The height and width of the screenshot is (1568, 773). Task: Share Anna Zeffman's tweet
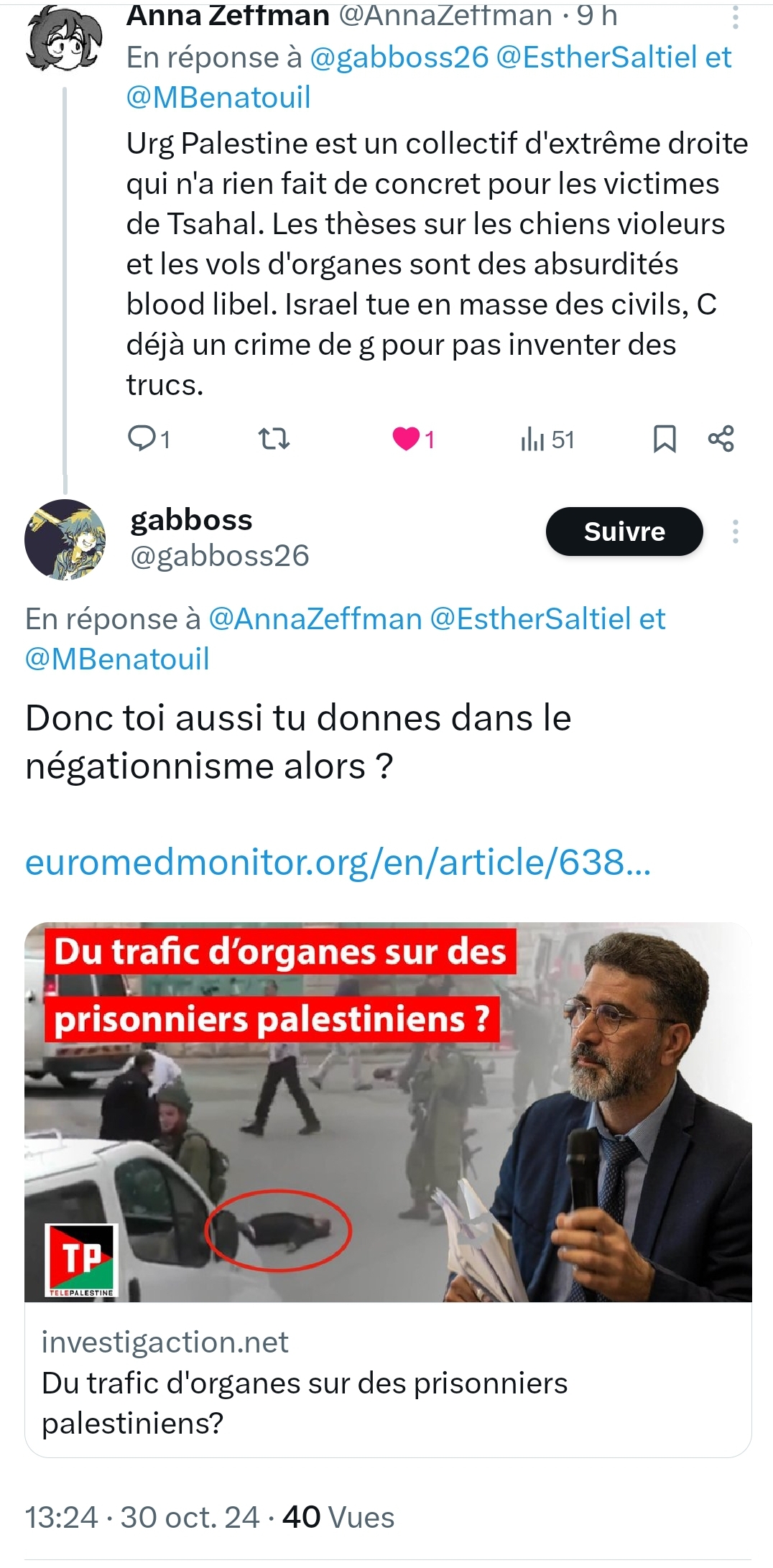click(721, 438)
